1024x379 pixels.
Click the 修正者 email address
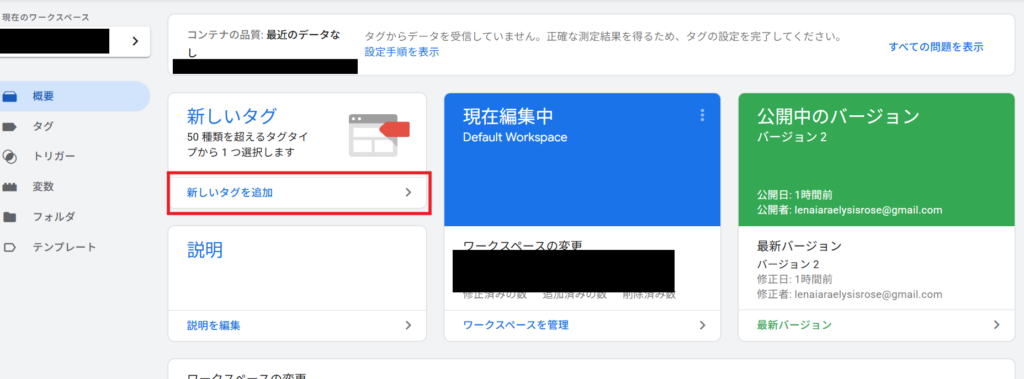coord(868,295)
